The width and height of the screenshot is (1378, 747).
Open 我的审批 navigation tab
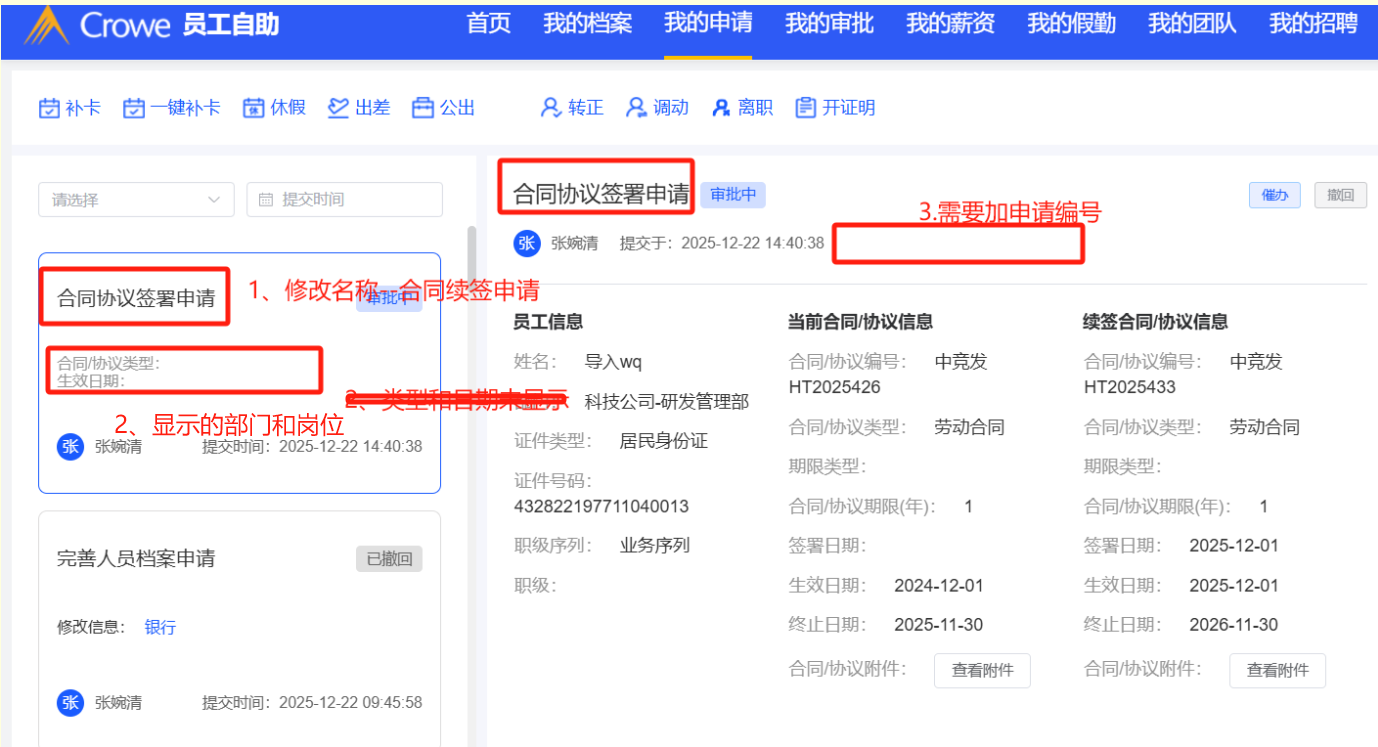[x=829, y=24]
